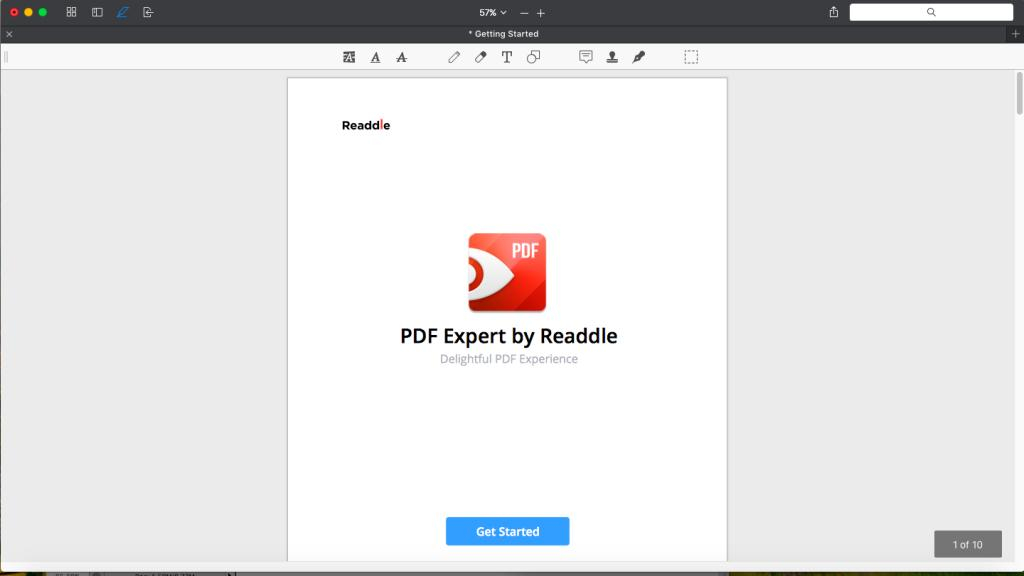Click the search field

click(931, 12)
